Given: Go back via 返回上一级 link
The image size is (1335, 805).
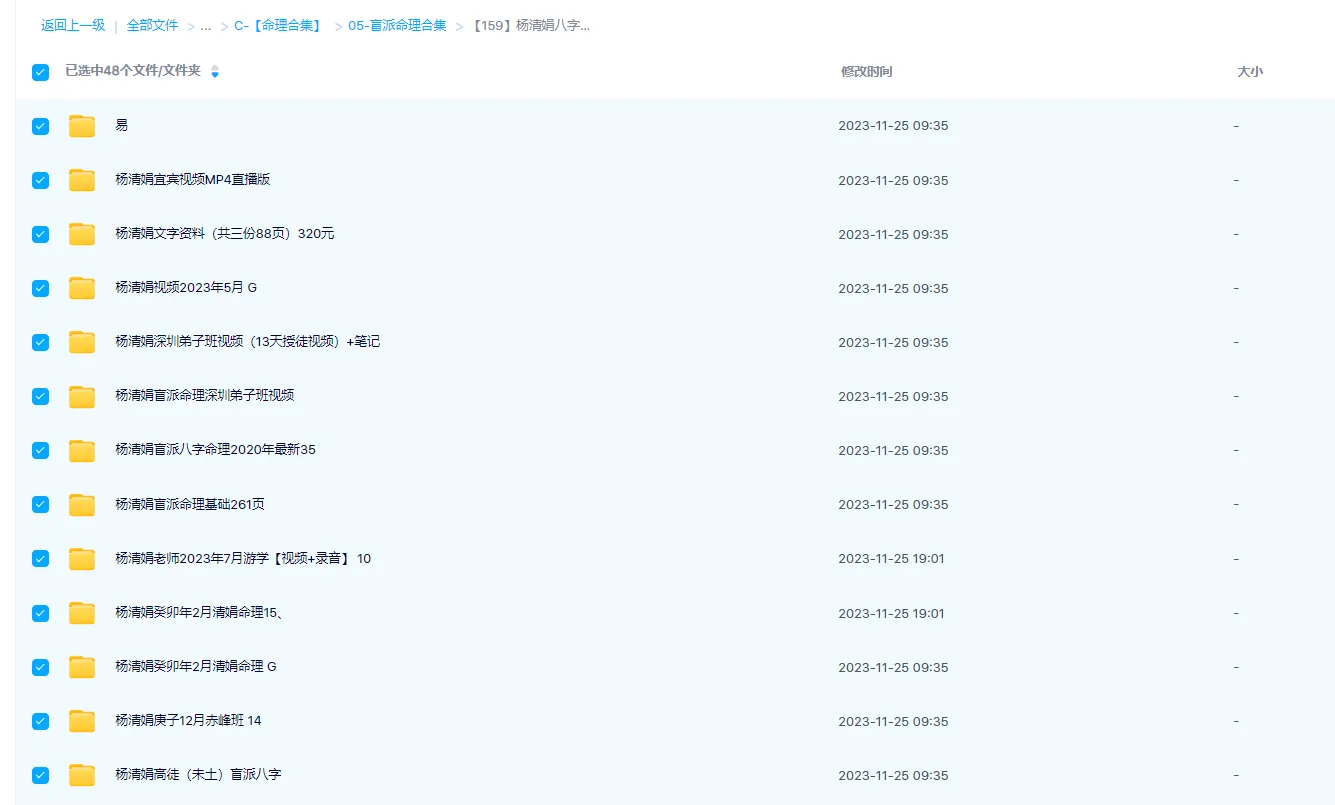Looking at the screenshot, I should 73,26.
